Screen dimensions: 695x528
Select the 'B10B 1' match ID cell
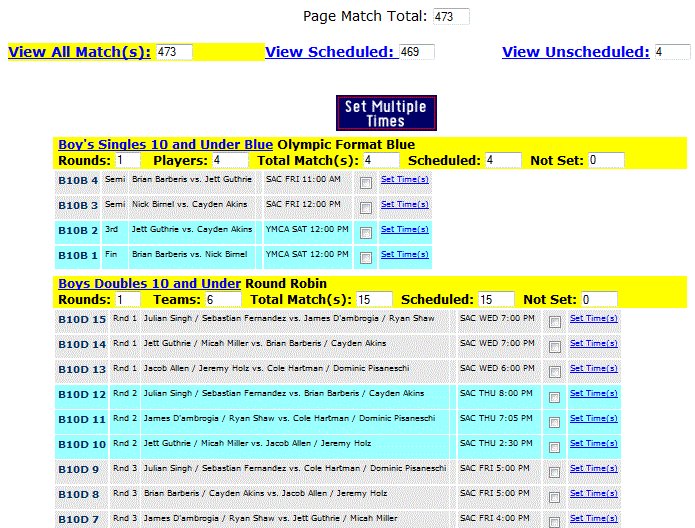coord(78,258)
